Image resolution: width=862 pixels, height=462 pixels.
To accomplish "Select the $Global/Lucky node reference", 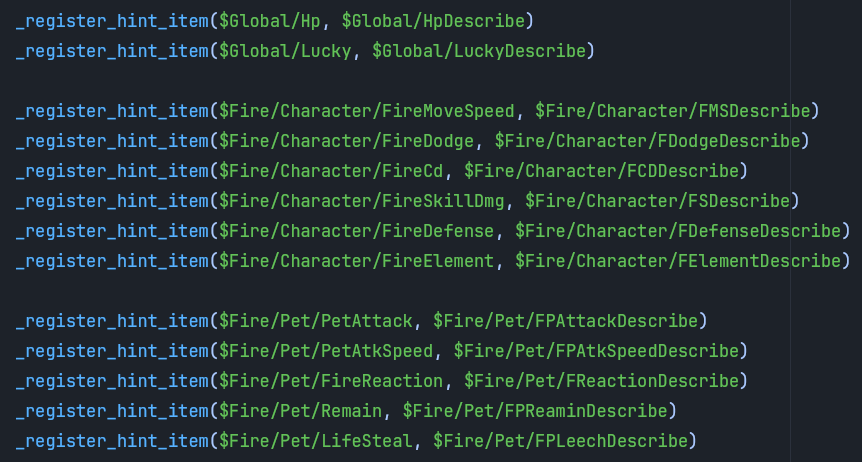I will 285,49.
